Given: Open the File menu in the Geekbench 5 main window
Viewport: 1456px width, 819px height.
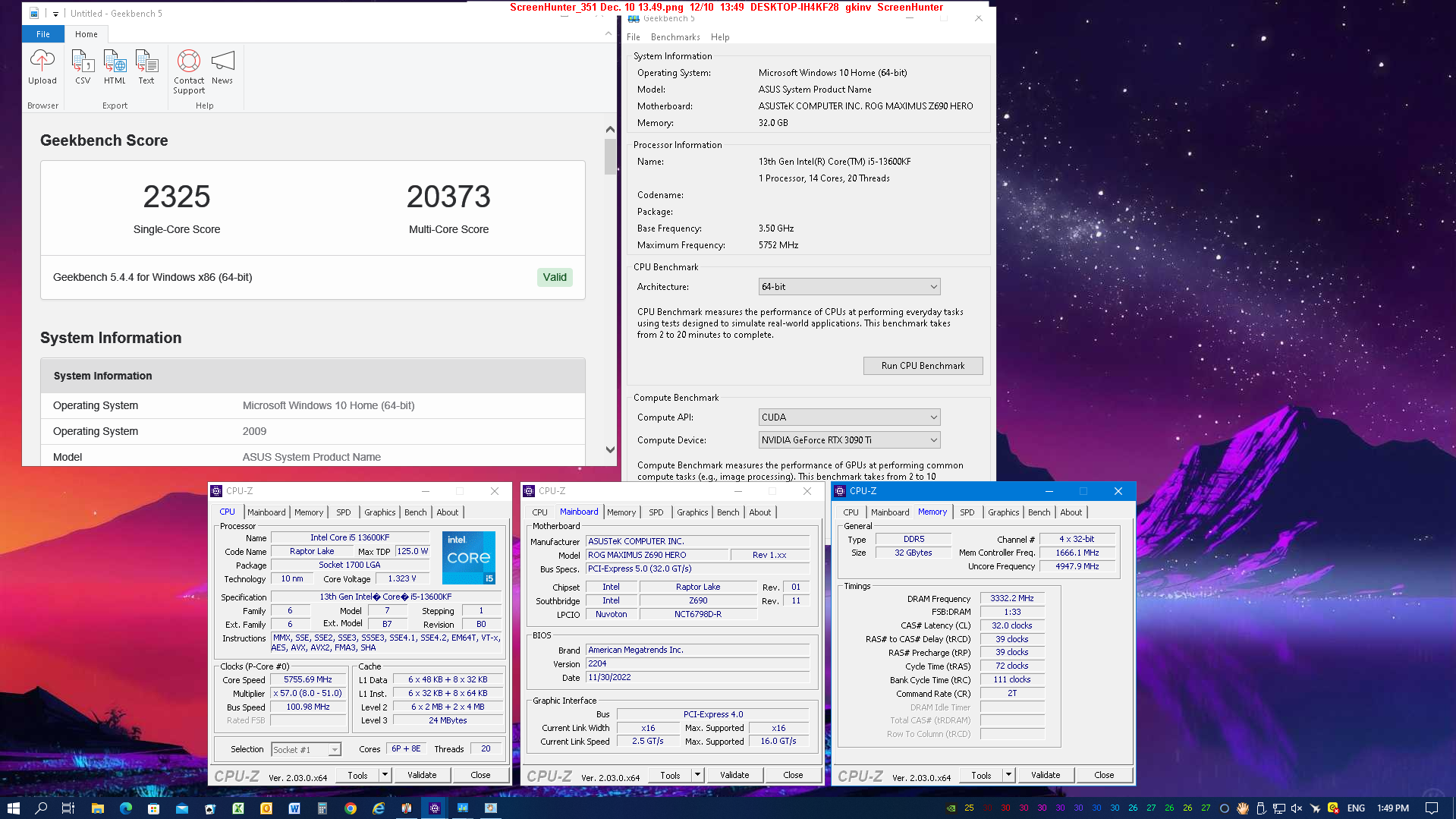Looking at the screenshot, I should [634, 36].
